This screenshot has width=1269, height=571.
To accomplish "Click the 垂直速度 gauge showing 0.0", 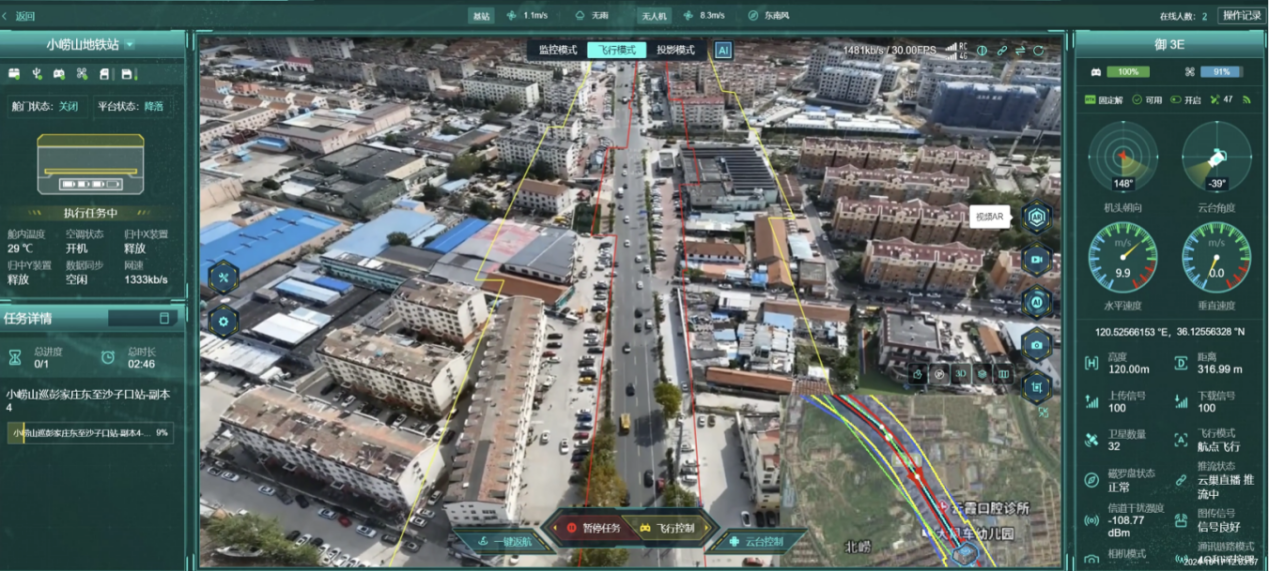I will 1216,258.
